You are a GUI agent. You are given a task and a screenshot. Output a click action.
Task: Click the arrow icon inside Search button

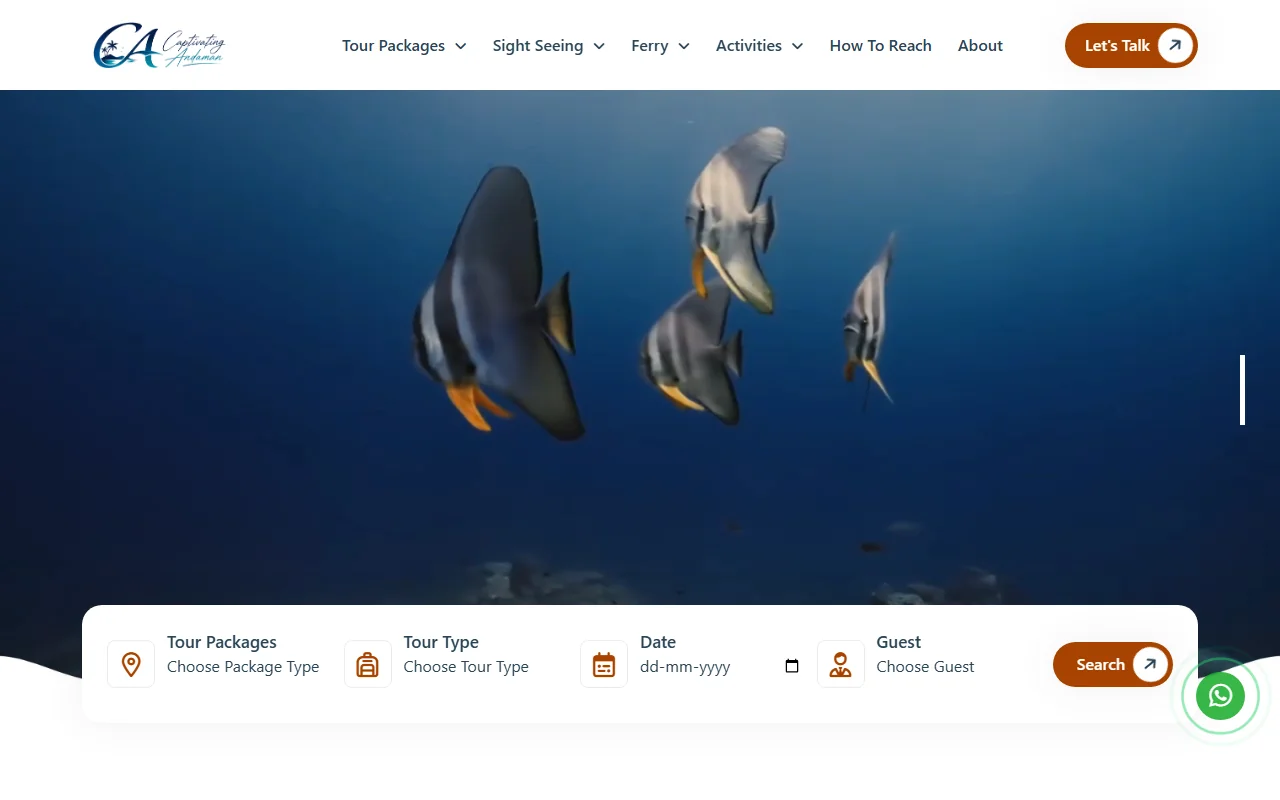pos(1150,664)
